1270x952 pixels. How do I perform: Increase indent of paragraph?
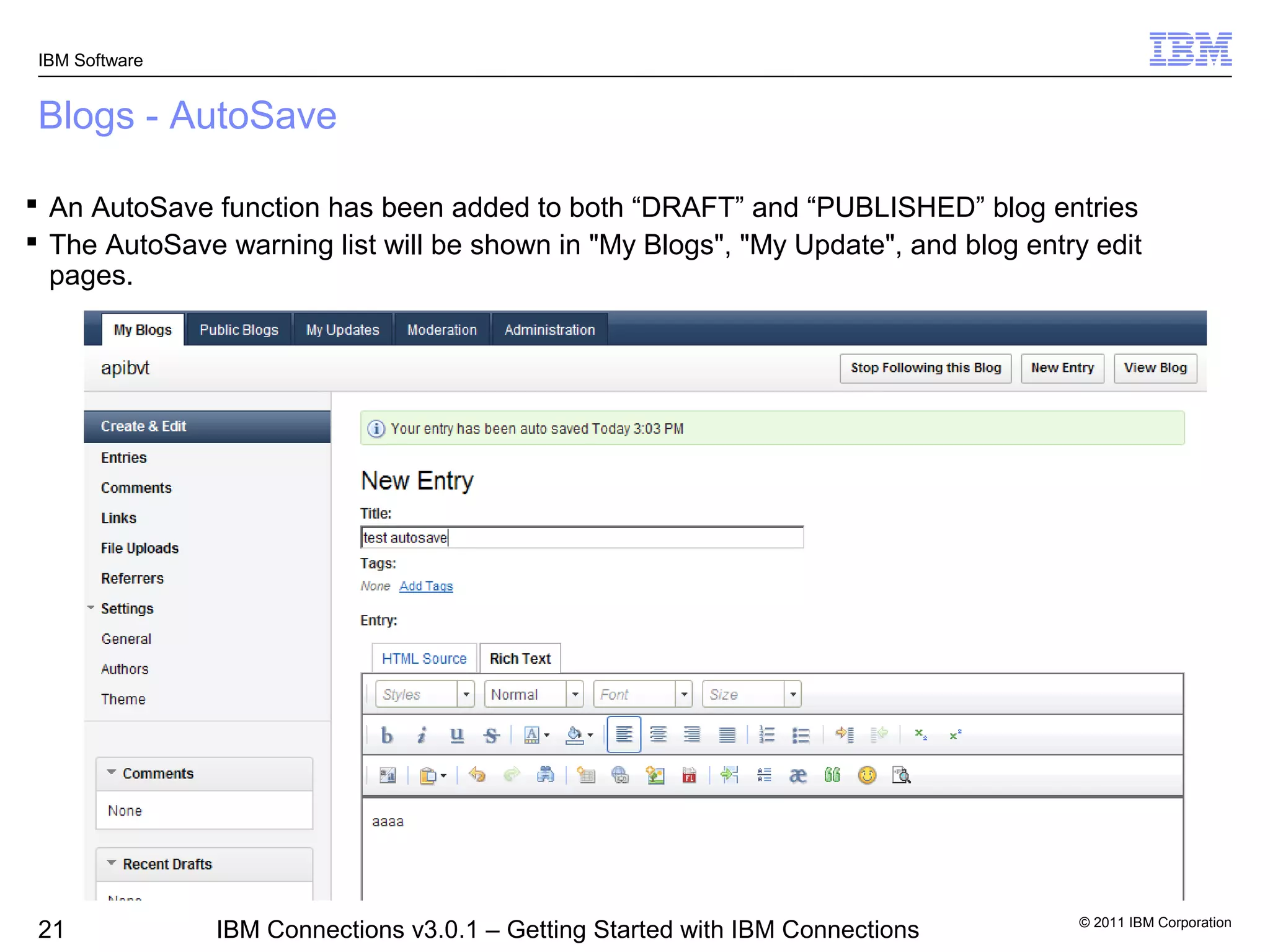[x=845, y=735]
